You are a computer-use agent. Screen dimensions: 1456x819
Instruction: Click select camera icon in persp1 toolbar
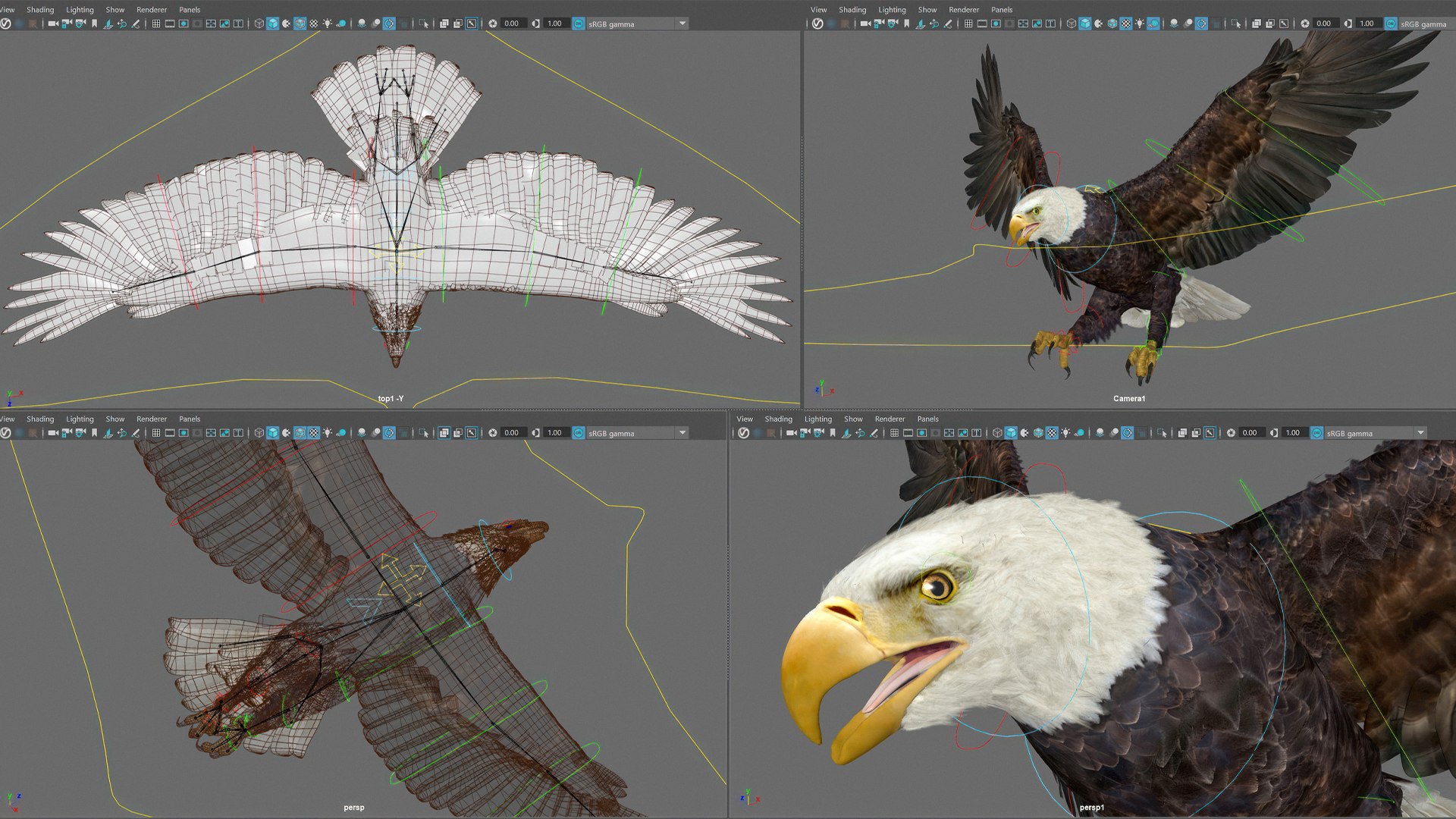coord(791,433)
